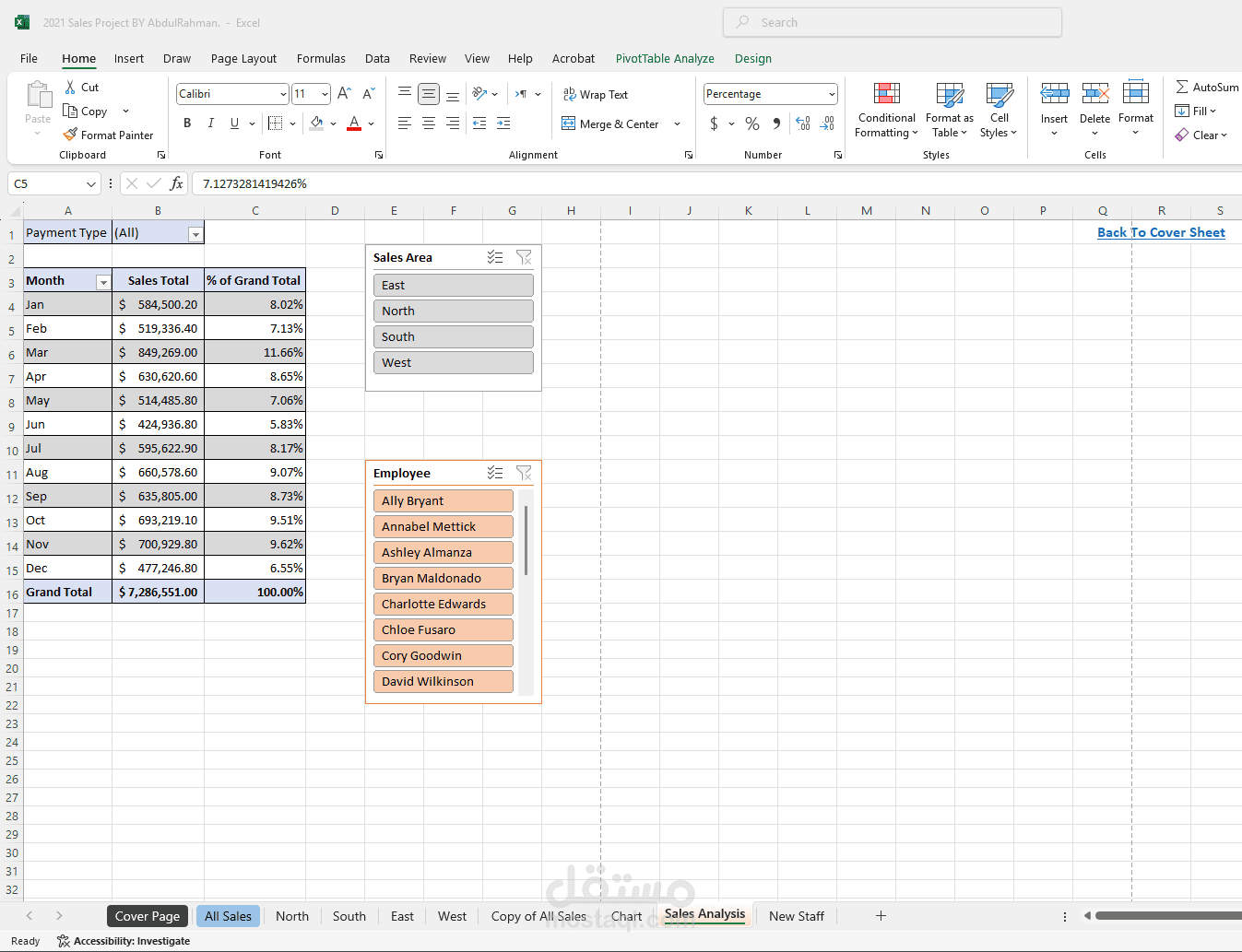Expand the Month column filter dropdown

click(x=103, y=282)
